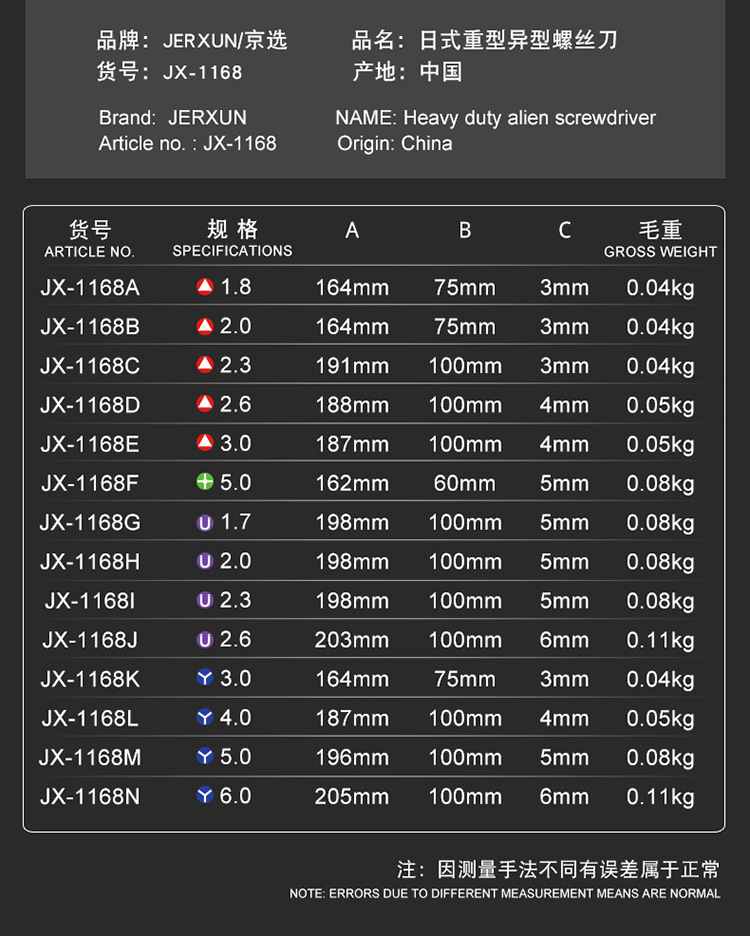Select the blue Y icon beside 6.0
Image resolution: width=750 pixels, height=936 pixels.
pos(205,797)
